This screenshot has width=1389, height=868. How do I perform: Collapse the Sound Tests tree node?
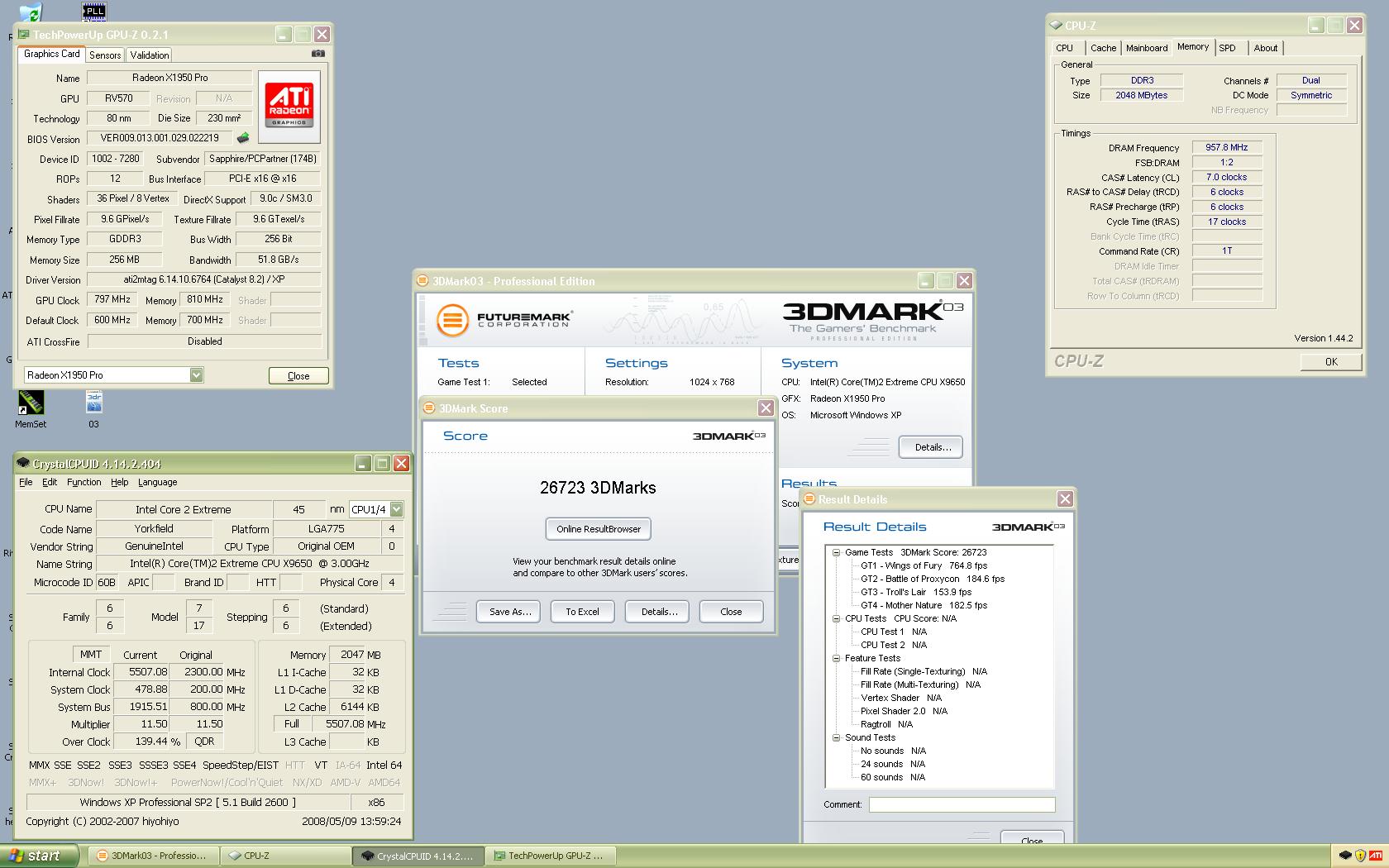point(836,737)
